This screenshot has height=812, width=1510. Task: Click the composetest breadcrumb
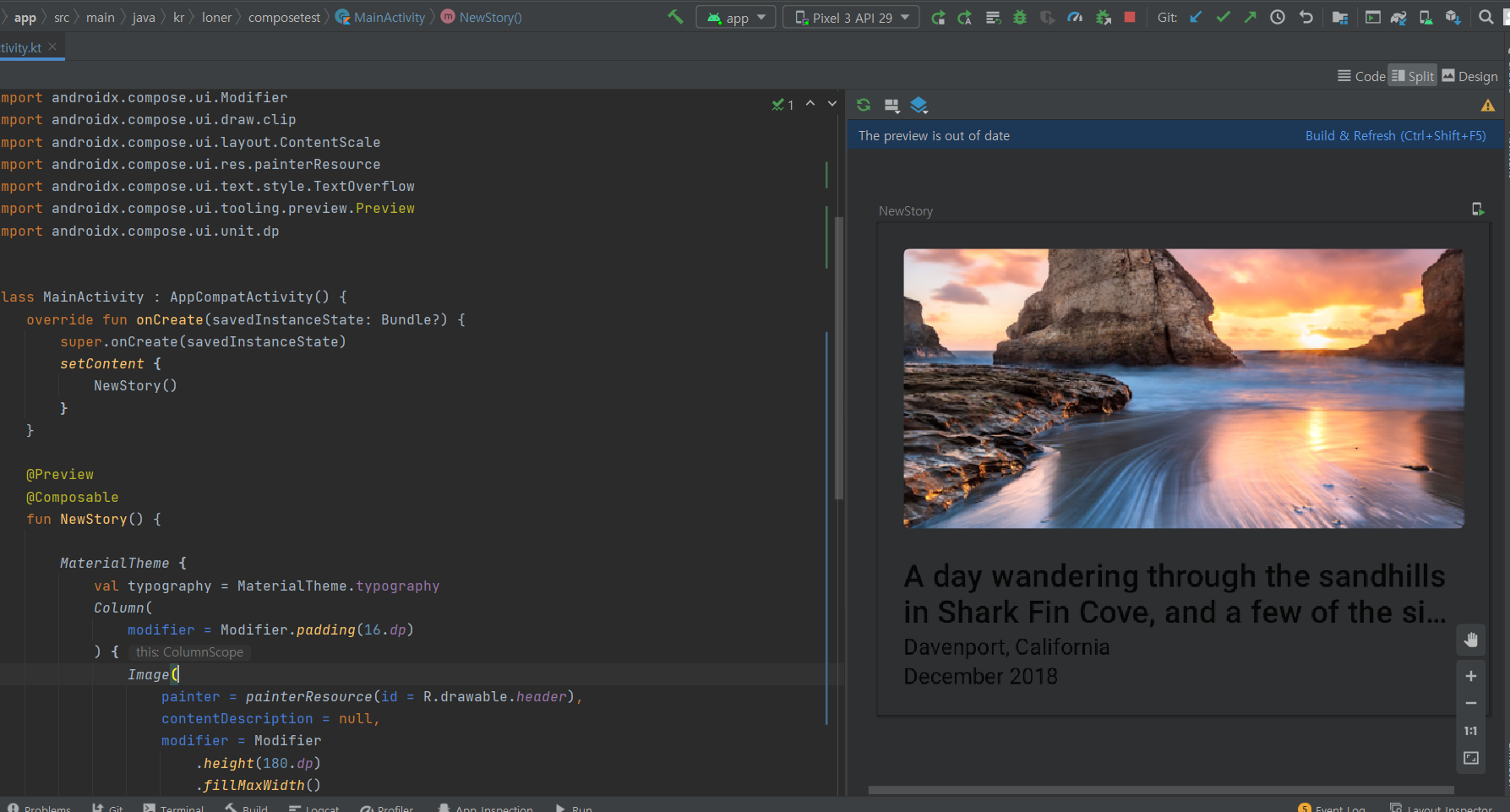pyautogui.click(x=284, y=17)
